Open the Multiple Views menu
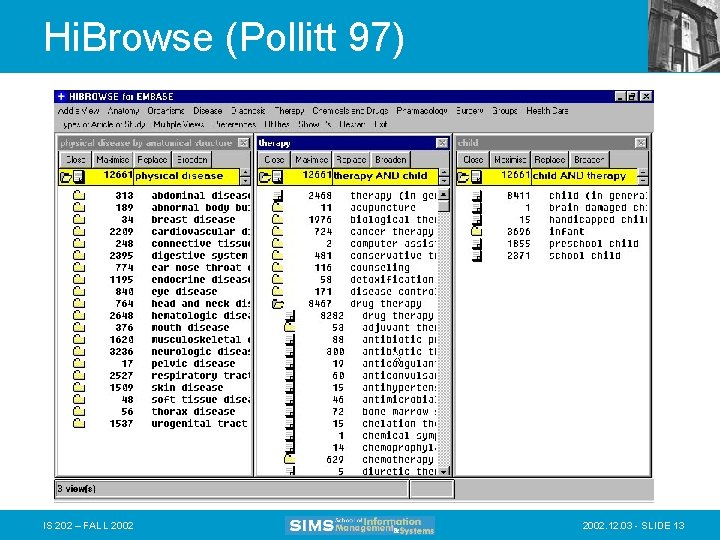The width and height of the screenshot is (720, 540). pyautogui.click(x=179, y=124)
